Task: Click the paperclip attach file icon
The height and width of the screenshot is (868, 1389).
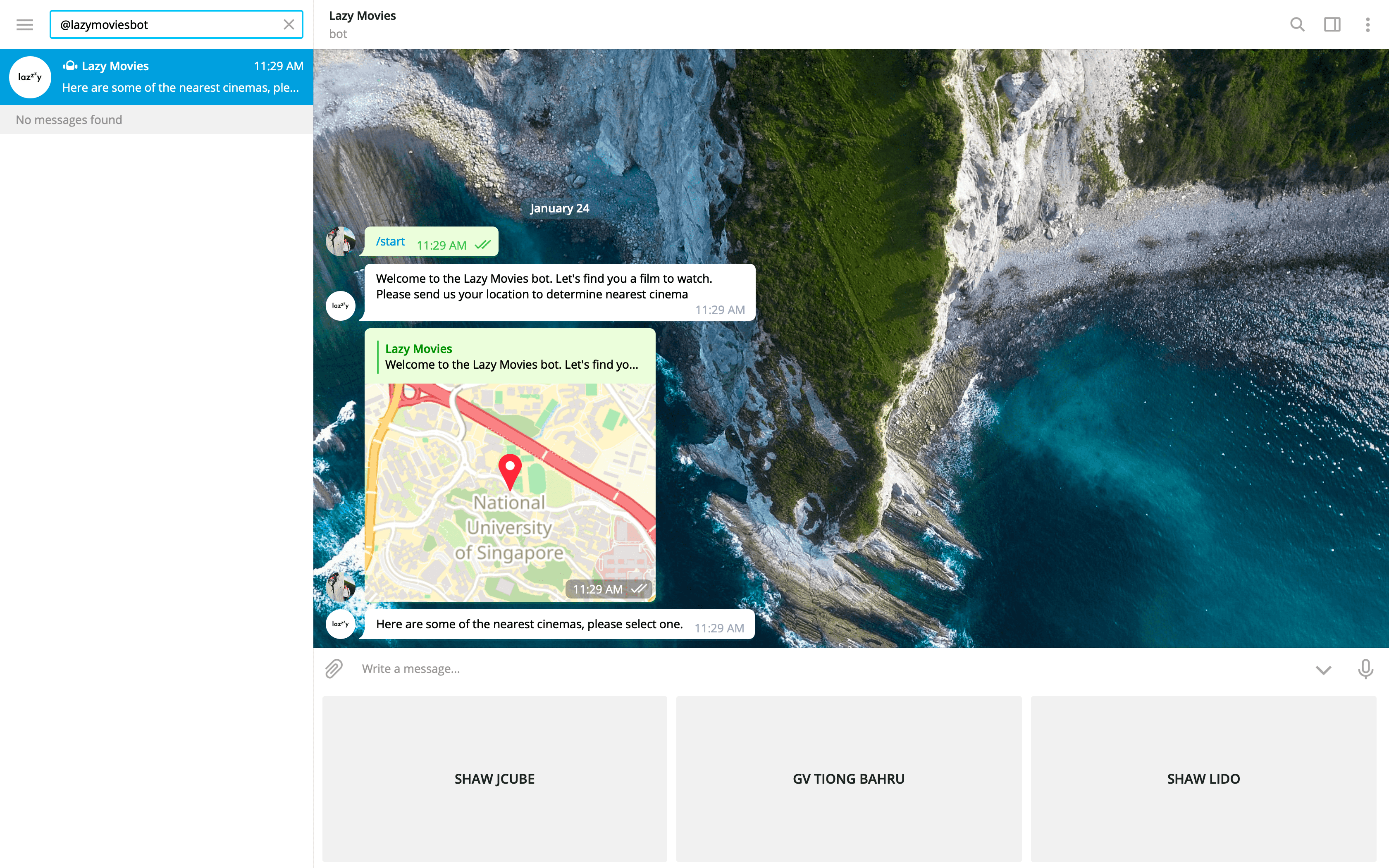Action: pyautogui.click(x=334, y=669)
